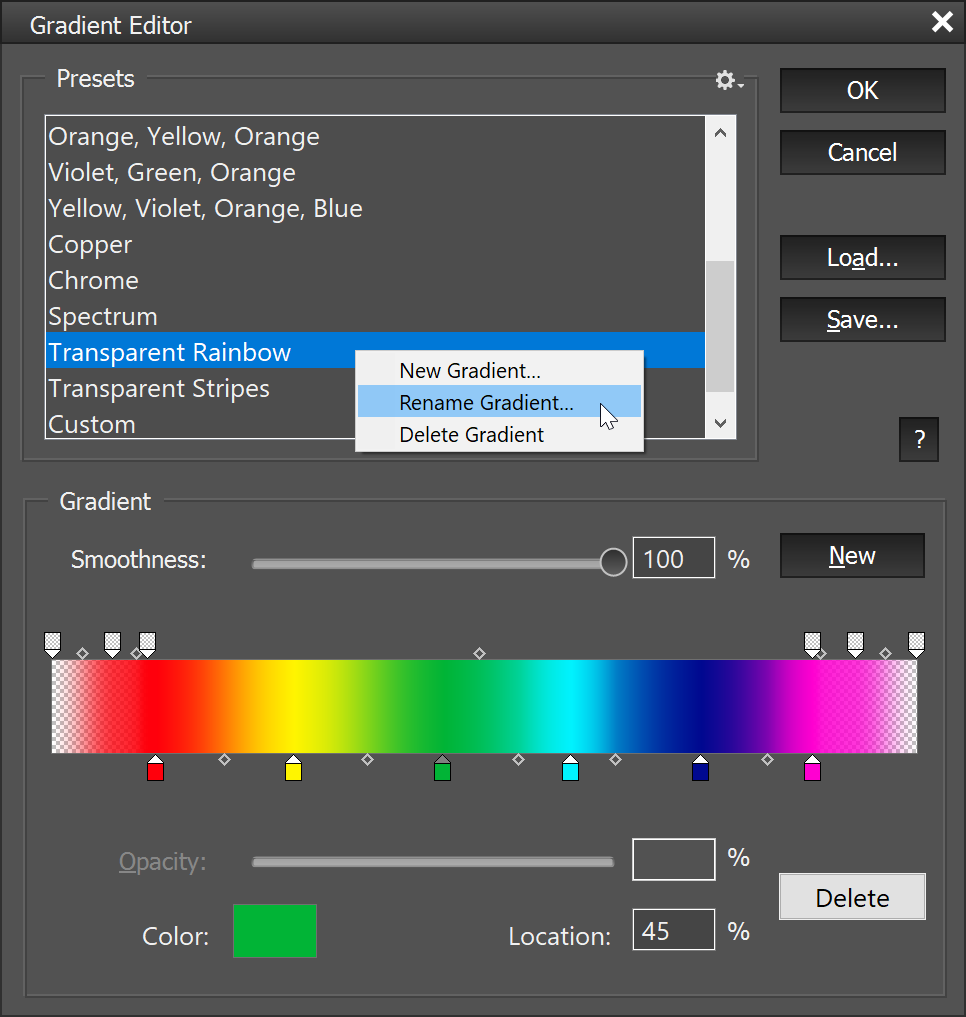Open the green Color swatch picker
The height and width of the screenshot is (1017, 966).
275,931
